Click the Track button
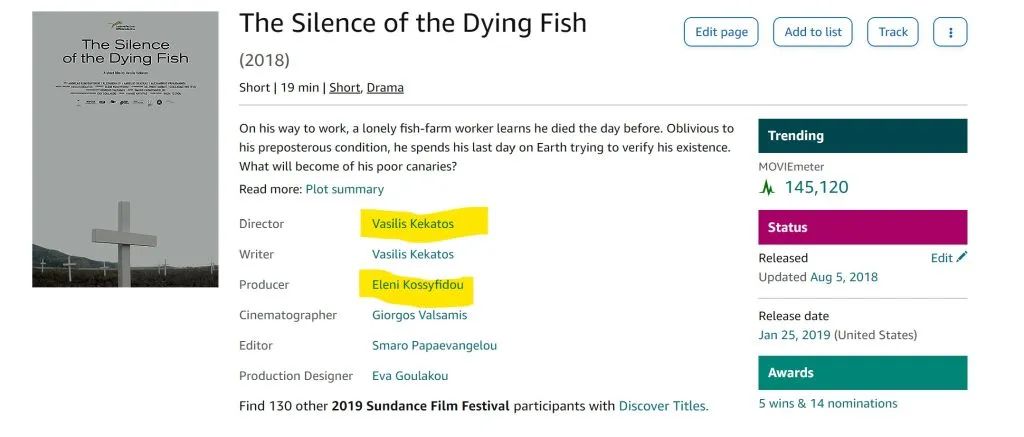Screen dimensions: 1024x437 coord(892,32)
